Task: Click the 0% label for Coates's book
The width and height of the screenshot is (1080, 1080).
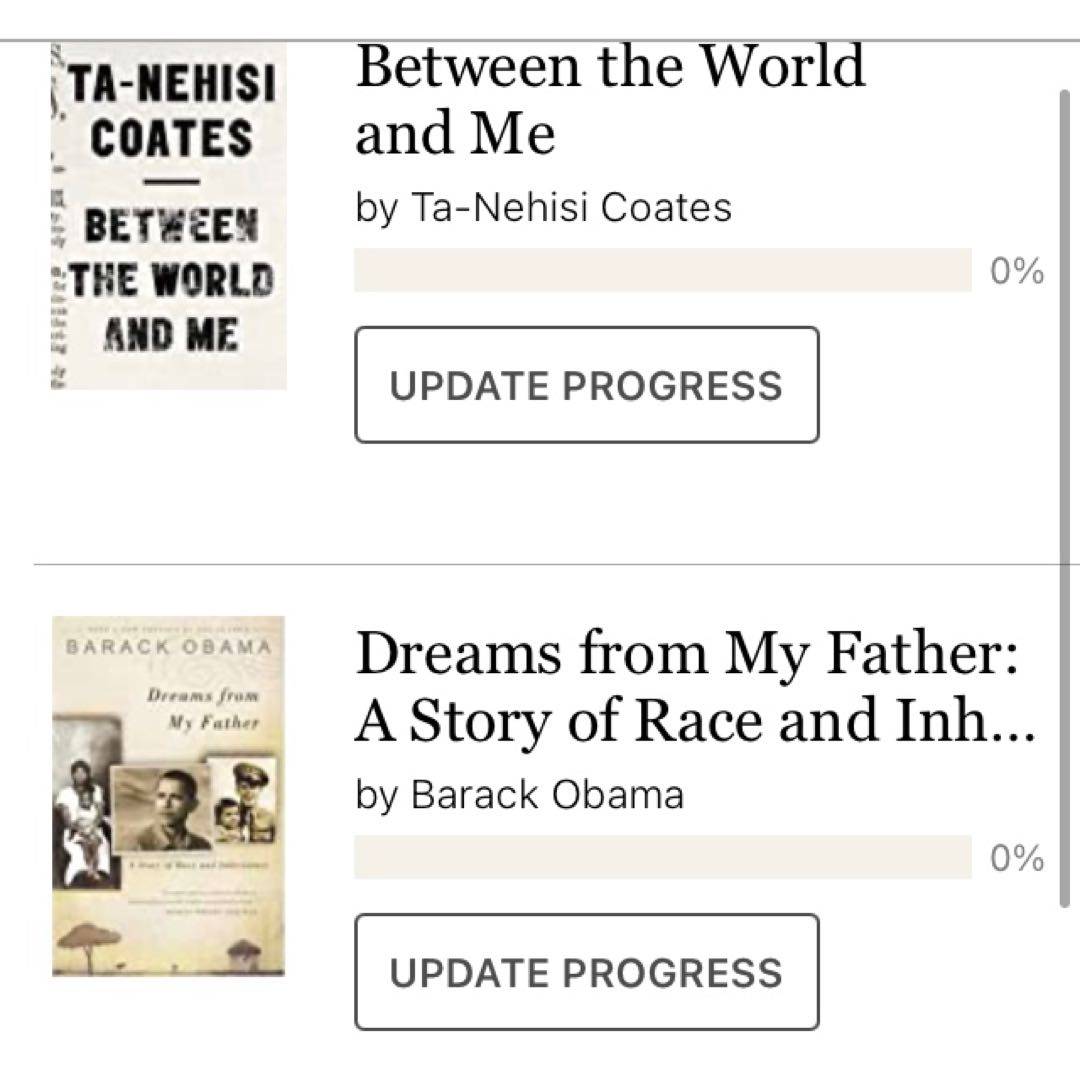Action: (1016, 271)
